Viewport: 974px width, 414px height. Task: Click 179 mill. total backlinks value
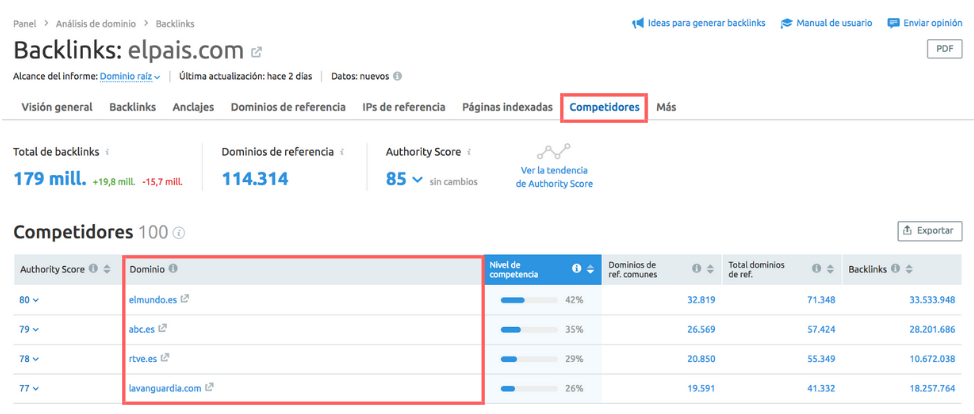pos(50,180)
